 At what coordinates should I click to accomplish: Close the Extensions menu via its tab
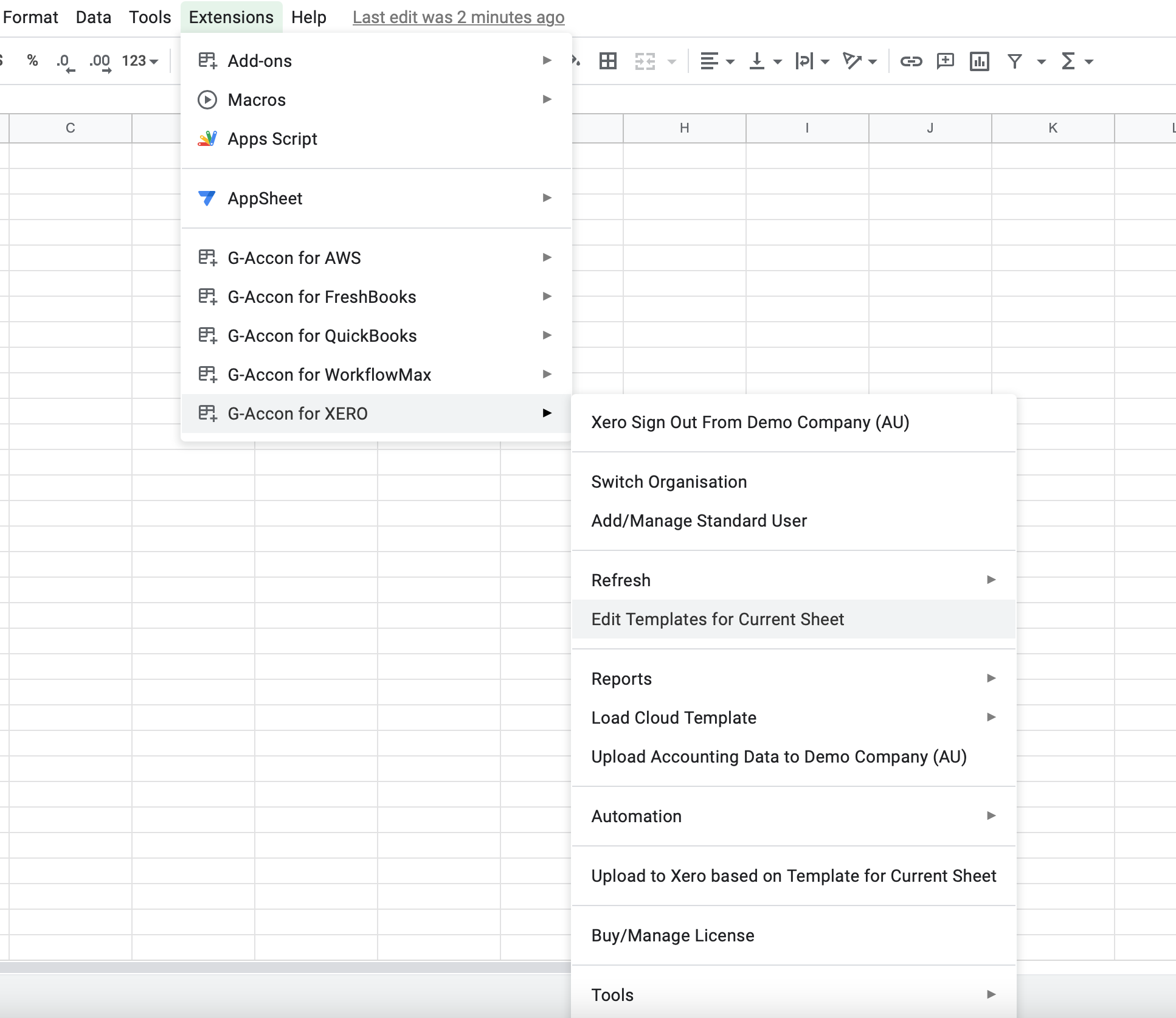coord(231,17)
